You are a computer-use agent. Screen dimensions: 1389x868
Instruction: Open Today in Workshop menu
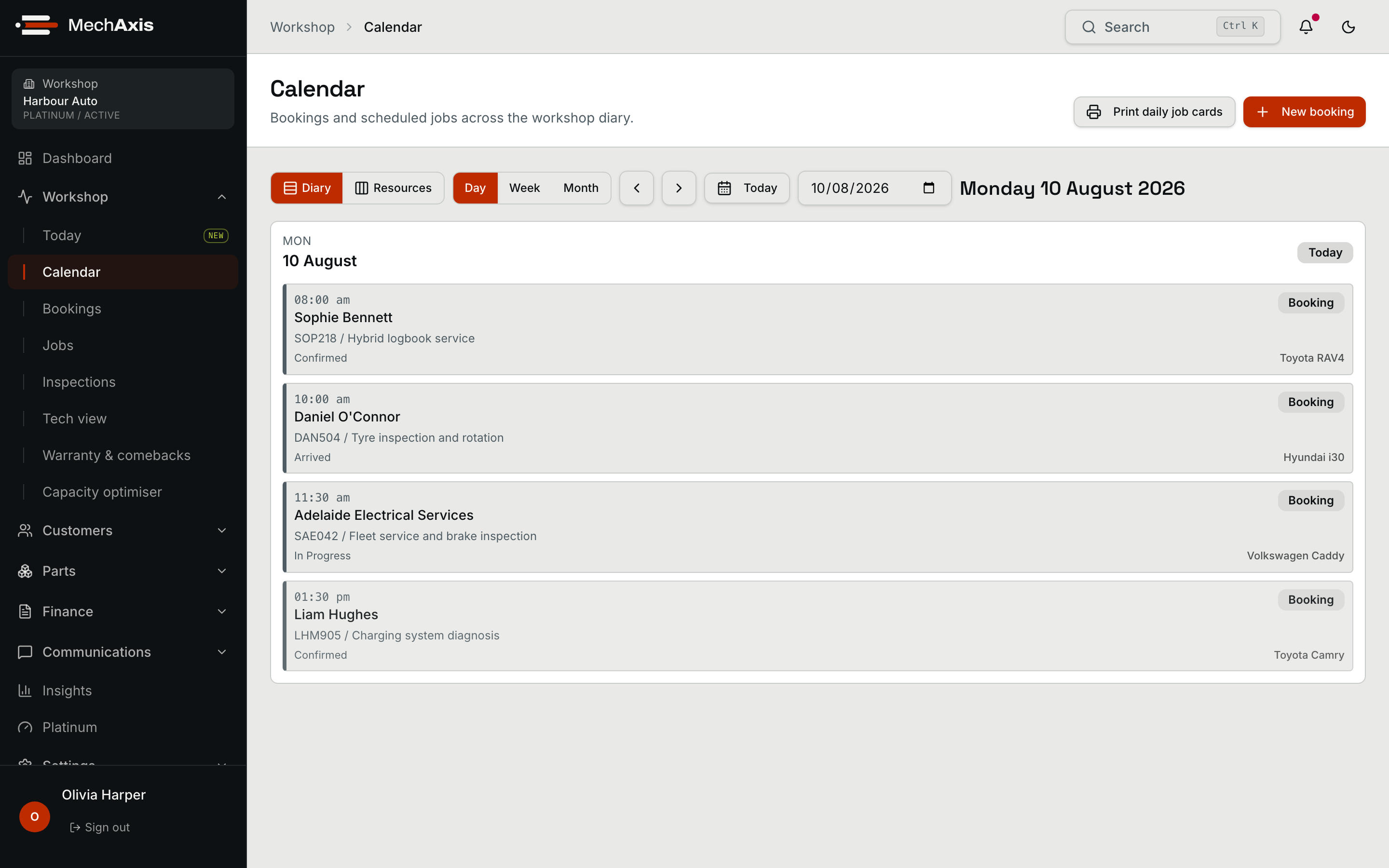(x=123, y=235)
